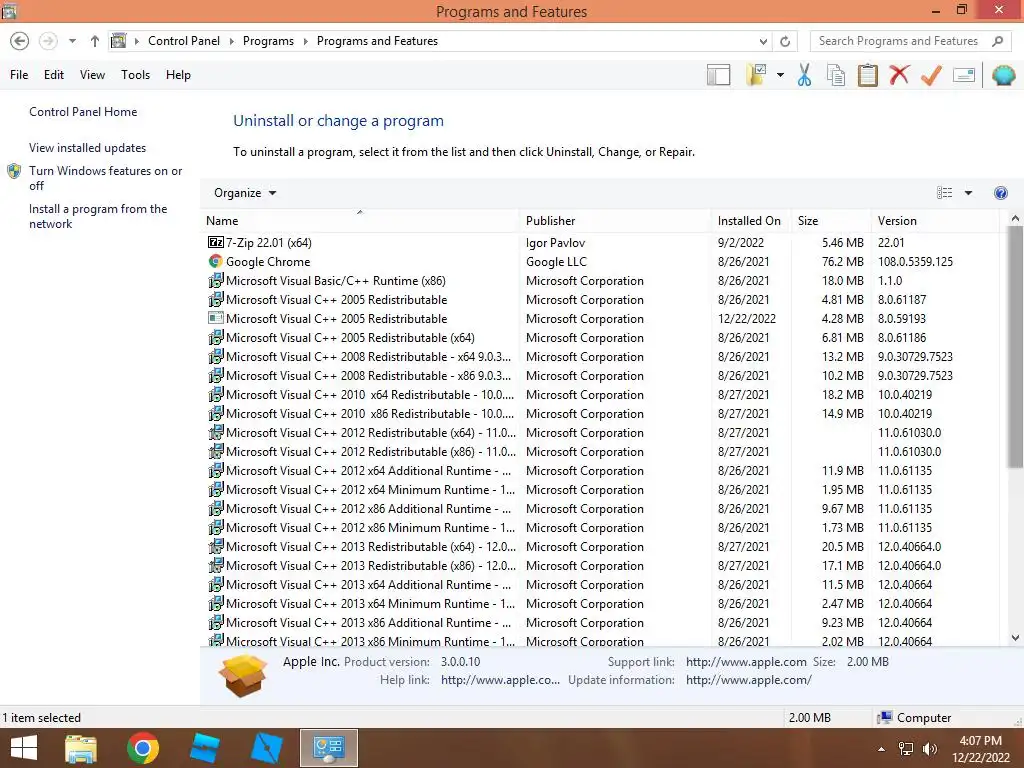
Task: Open the recent locations dropdown arrow
Action: (72, 41)
